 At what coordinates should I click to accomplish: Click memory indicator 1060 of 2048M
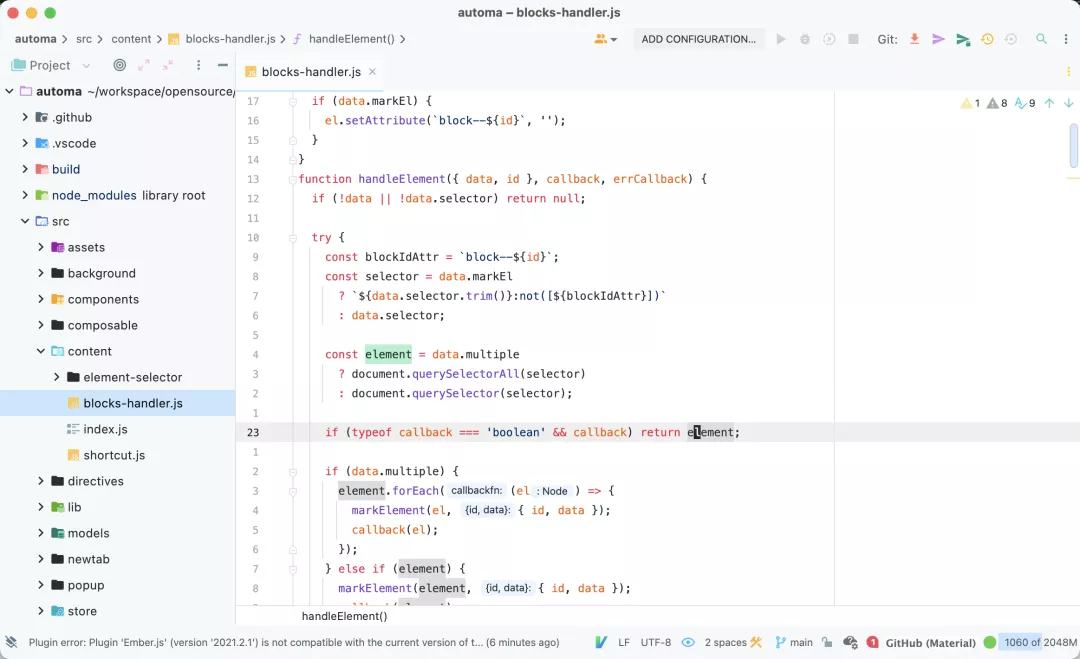[1040, 642]
